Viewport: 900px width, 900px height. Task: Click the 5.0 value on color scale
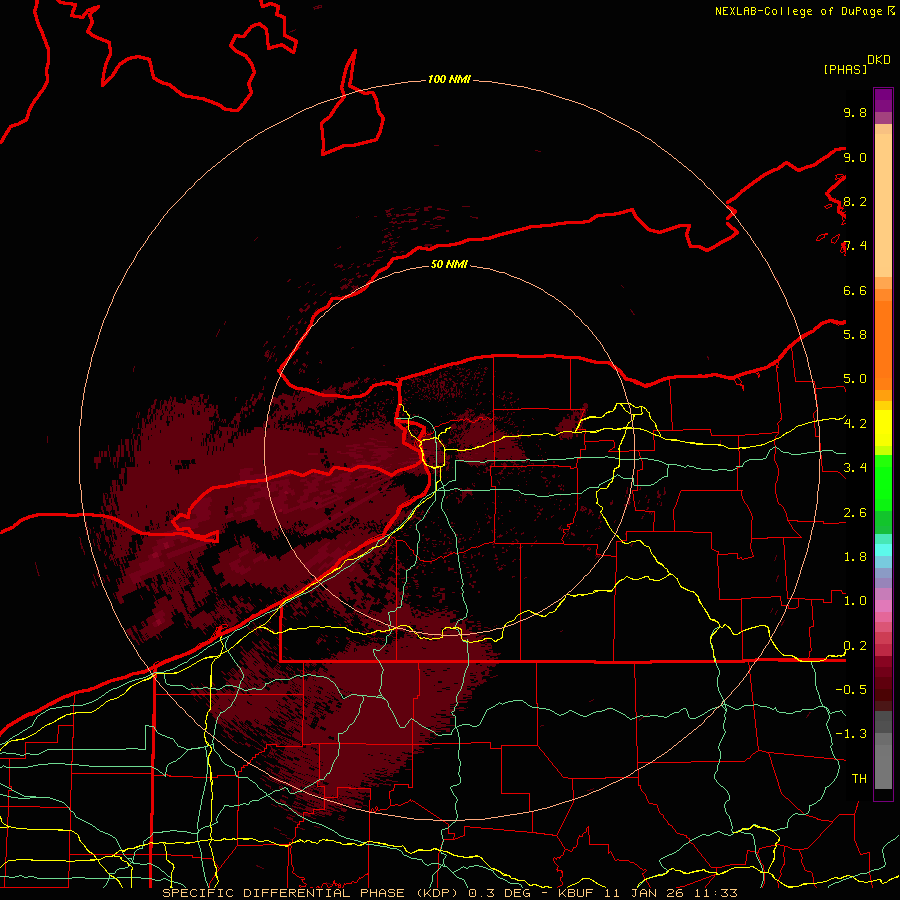click(855, 379)
